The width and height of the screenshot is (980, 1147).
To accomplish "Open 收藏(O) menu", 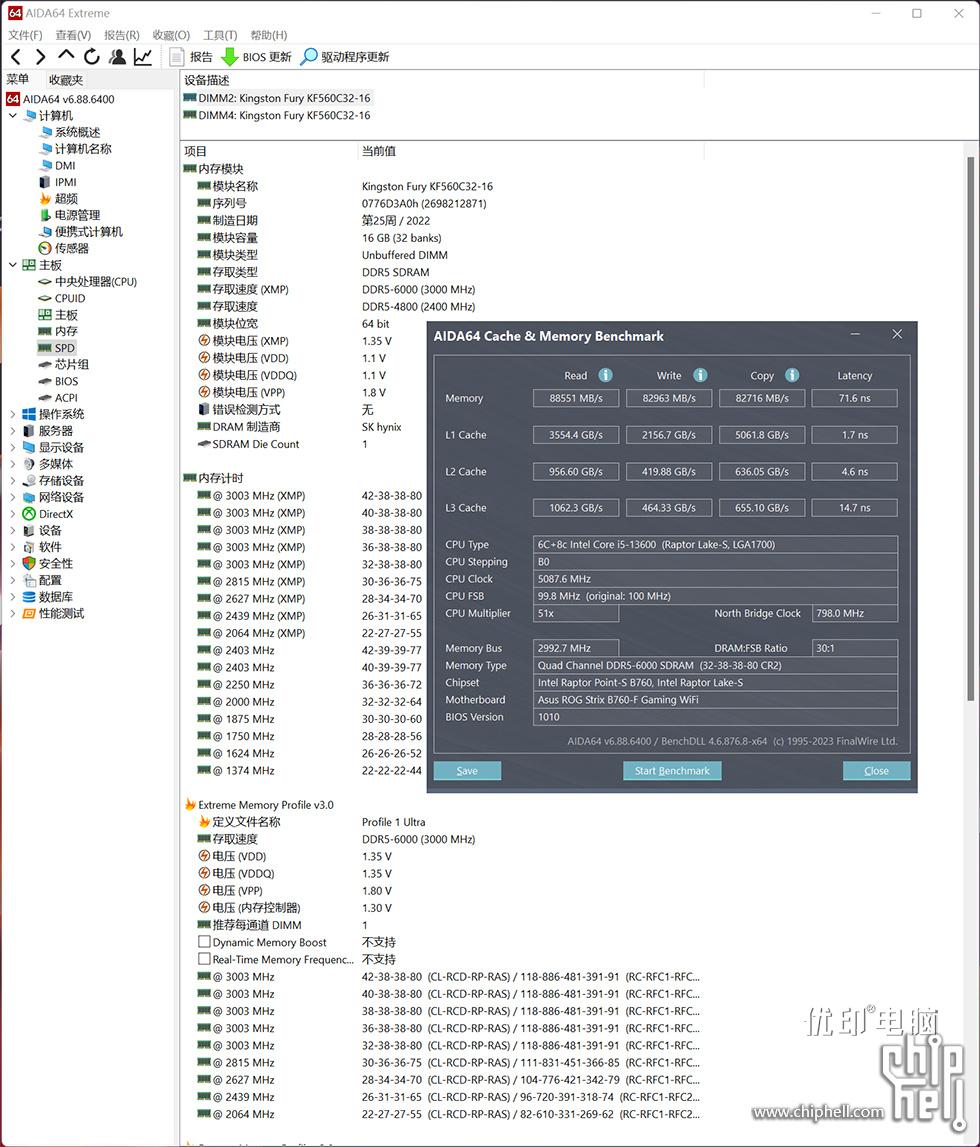I will (x=171, y=34).
